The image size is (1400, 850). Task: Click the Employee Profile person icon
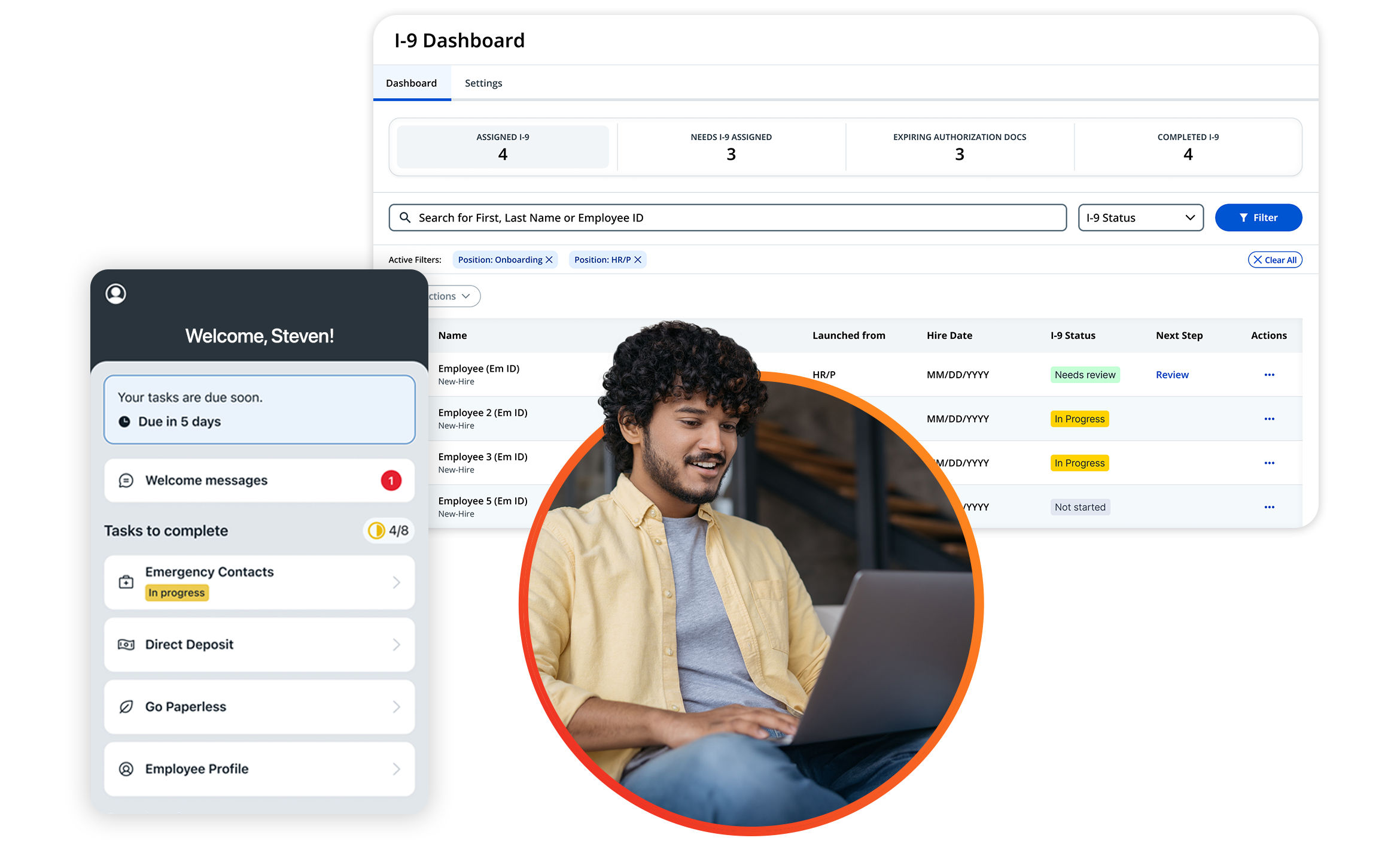(126, 769)
